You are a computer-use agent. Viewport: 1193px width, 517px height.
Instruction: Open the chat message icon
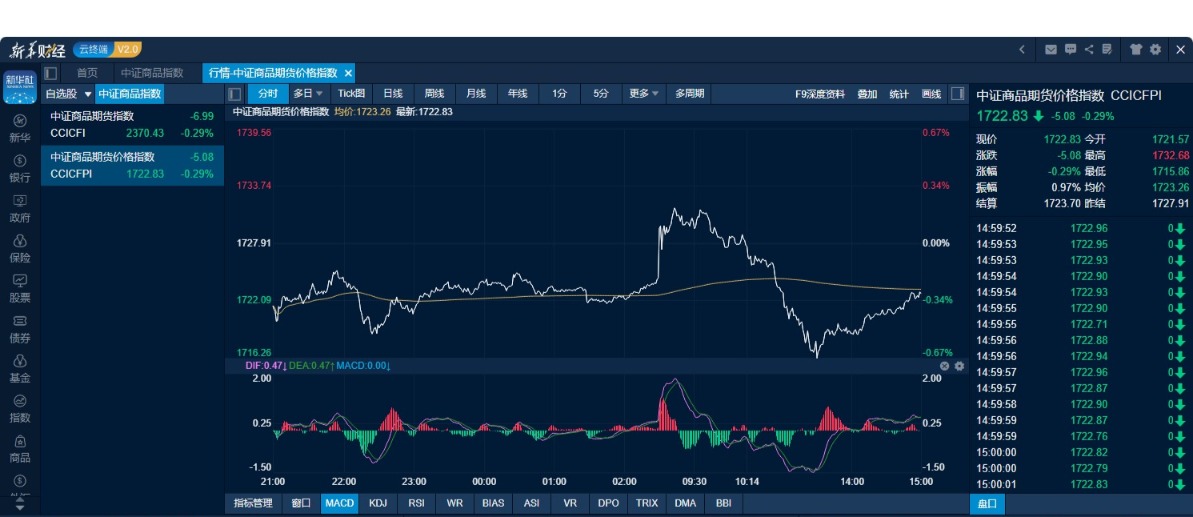click(1071, 49)
